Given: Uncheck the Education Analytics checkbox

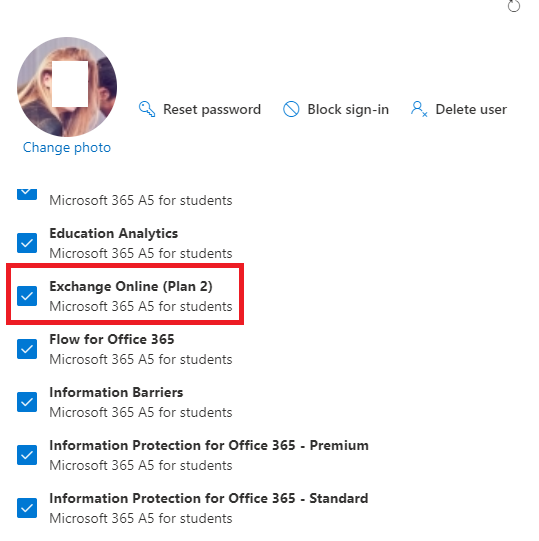Looking at the screenshot, I should [27, 243].
